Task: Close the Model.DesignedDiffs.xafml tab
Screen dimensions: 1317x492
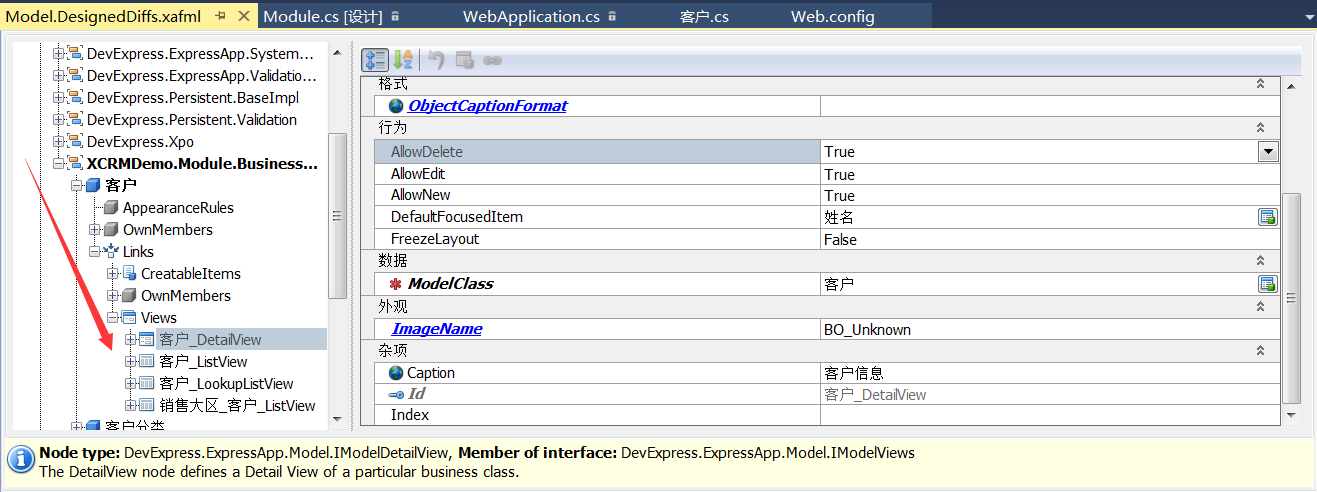Action: click(245, 16)
